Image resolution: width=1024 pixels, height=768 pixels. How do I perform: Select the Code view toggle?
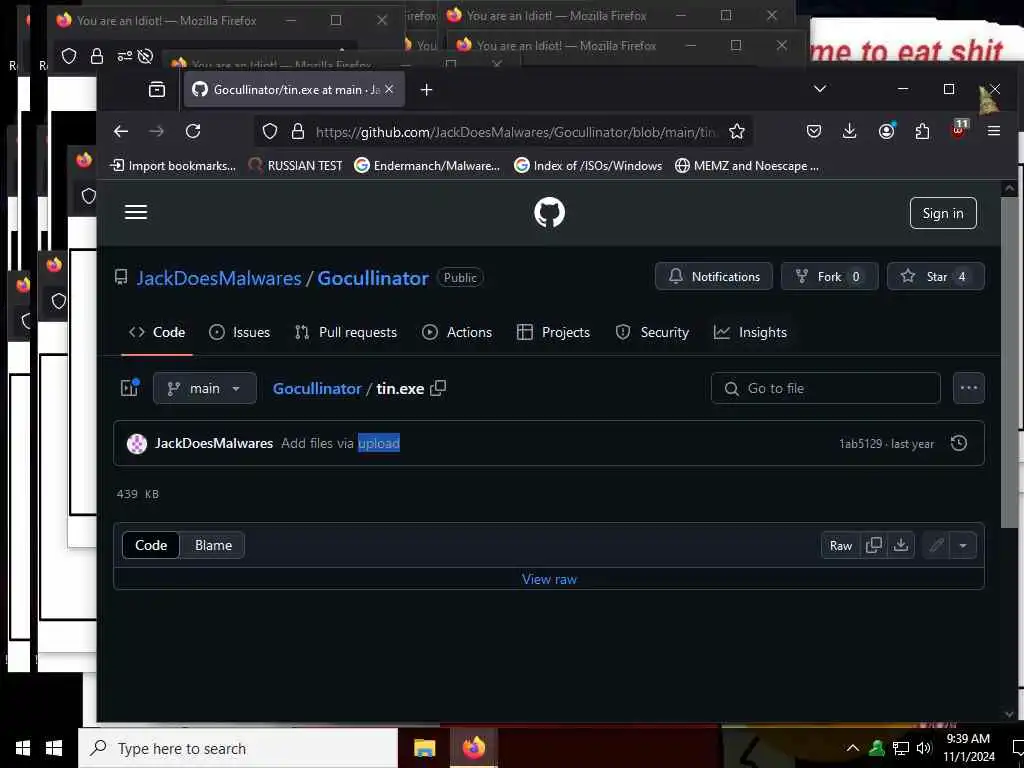coord(151,545)
